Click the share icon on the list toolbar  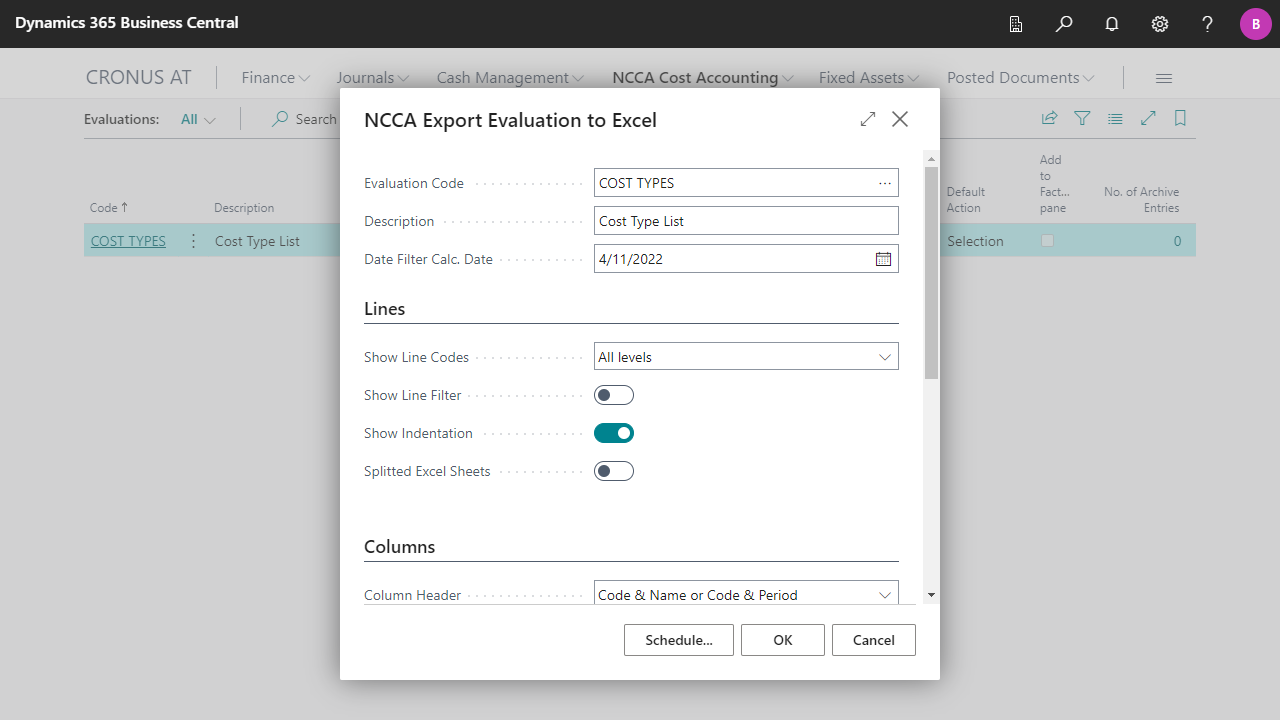(x=1049, y=119)
